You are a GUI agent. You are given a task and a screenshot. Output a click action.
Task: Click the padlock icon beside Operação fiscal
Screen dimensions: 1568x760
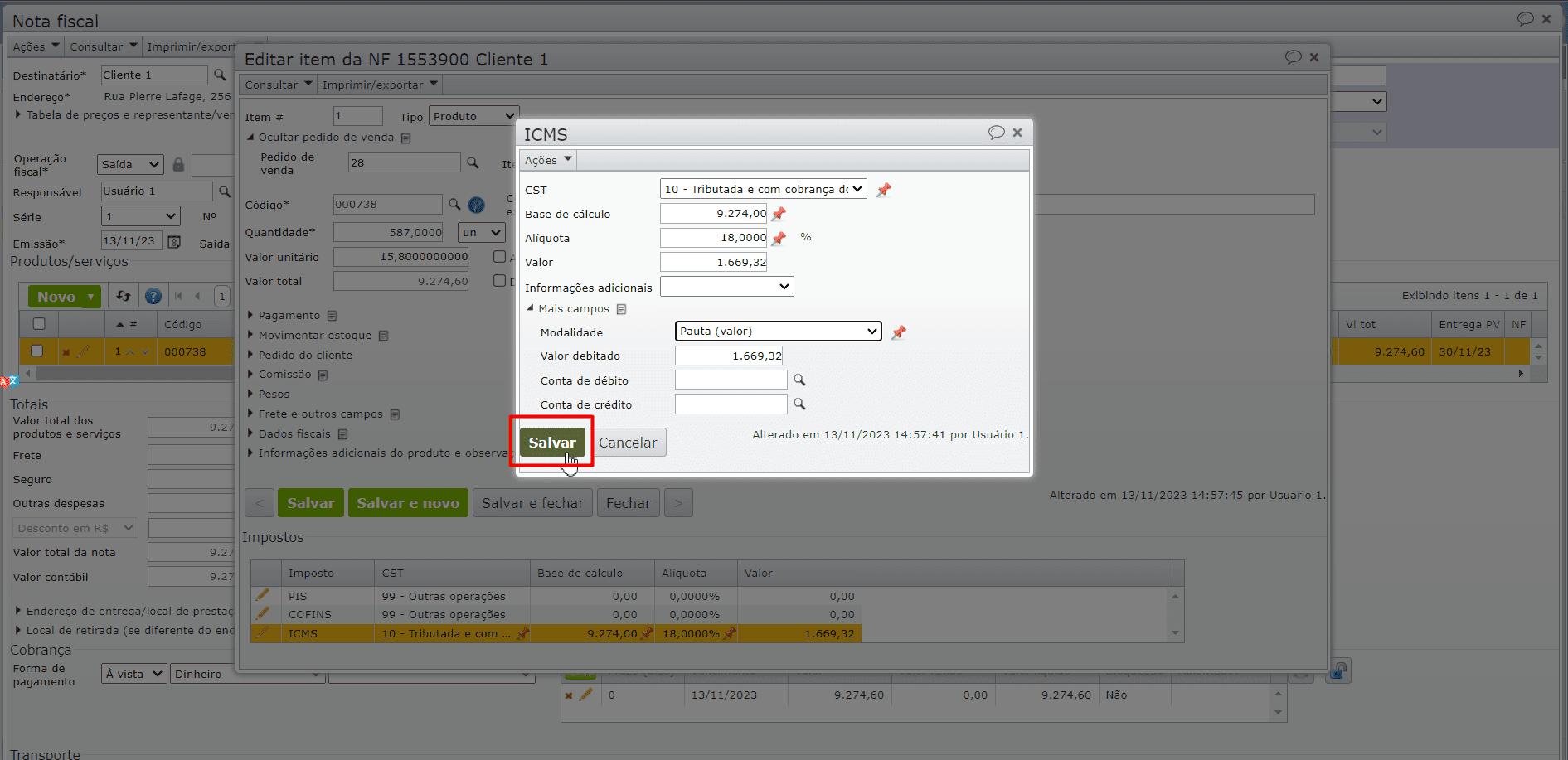pyautogui.click(x=178, y=164)
